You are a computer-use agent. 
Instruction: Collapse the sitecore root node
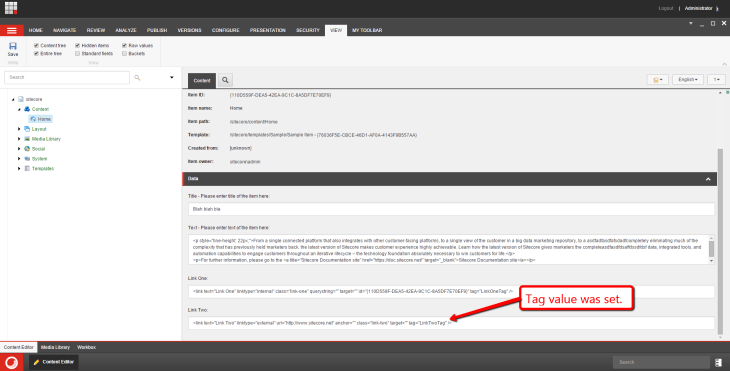click(13, 99)
